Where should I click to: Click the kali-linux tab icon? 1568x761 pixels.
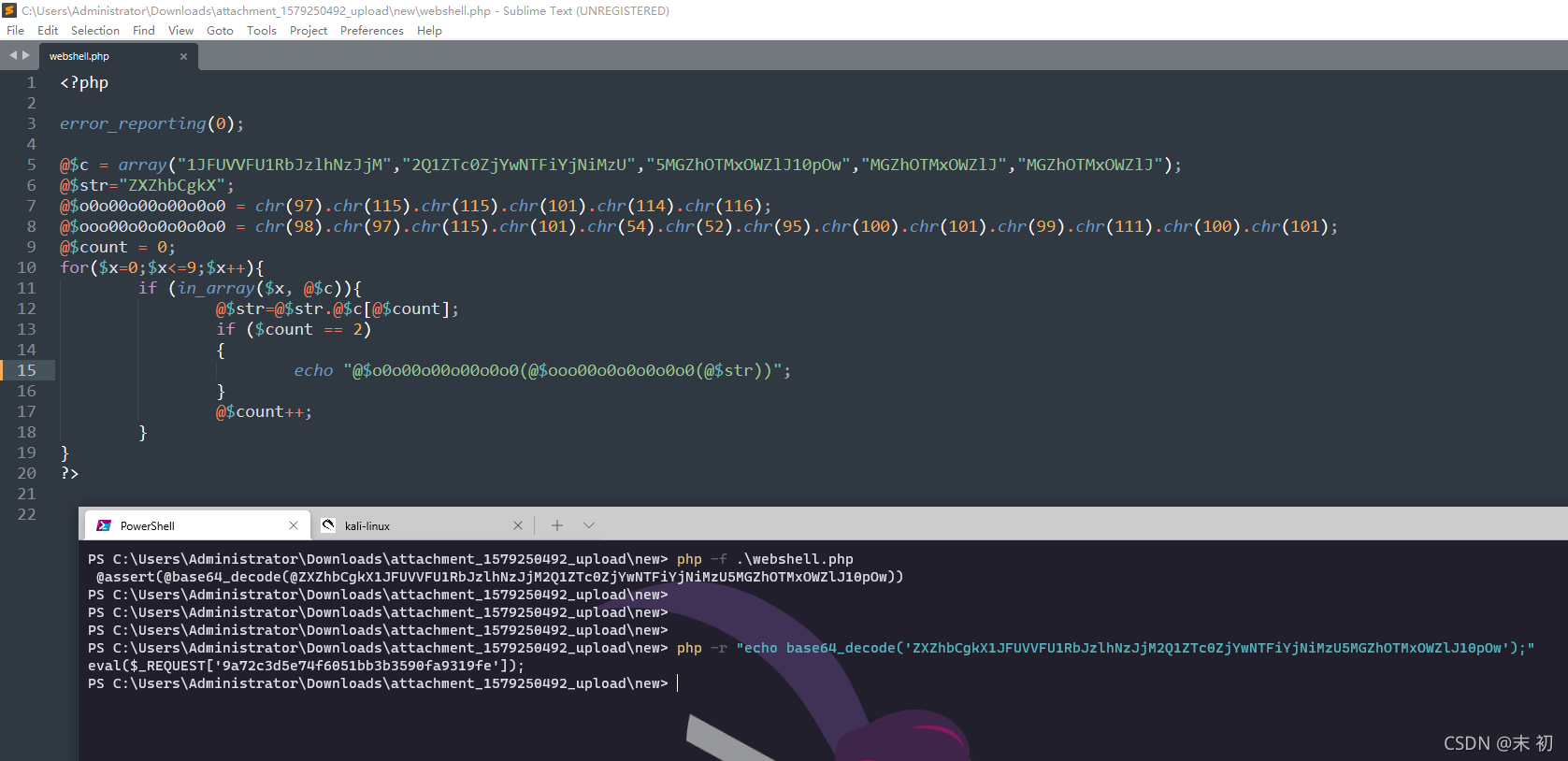click(328, 525)
